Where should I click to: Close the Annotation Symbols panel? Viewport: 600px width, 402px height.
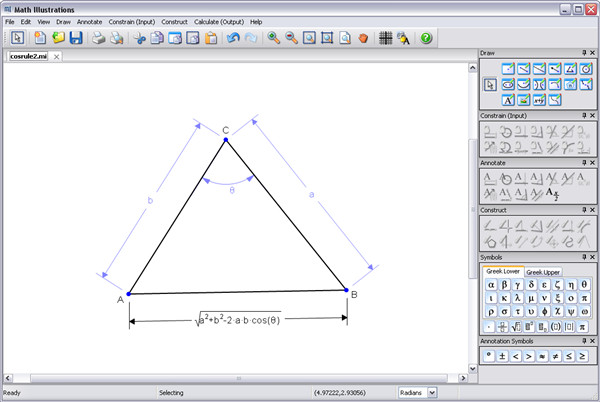(x=592, y=342)
